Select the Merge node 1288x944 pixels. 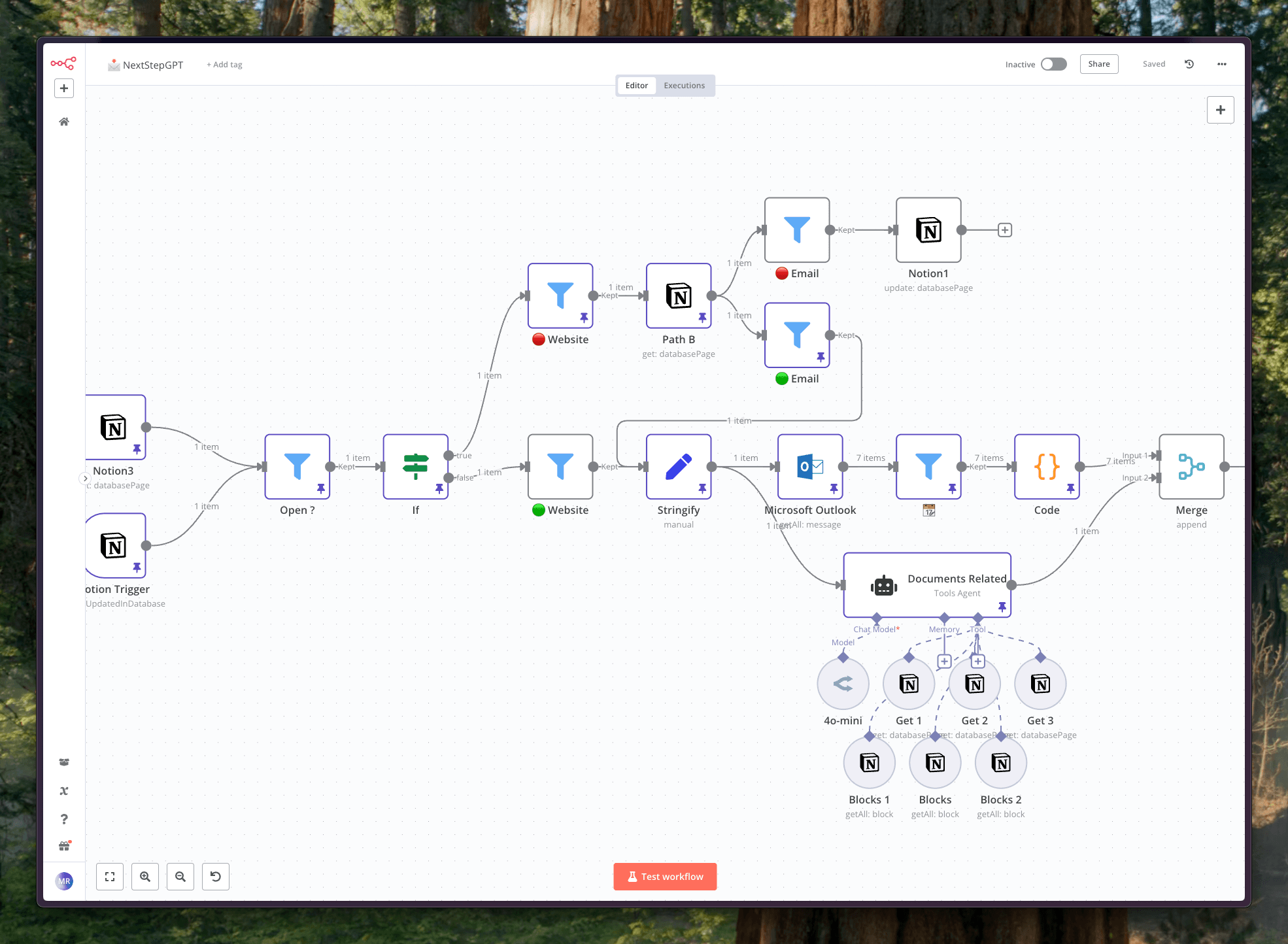click(x=1191, y=467)
